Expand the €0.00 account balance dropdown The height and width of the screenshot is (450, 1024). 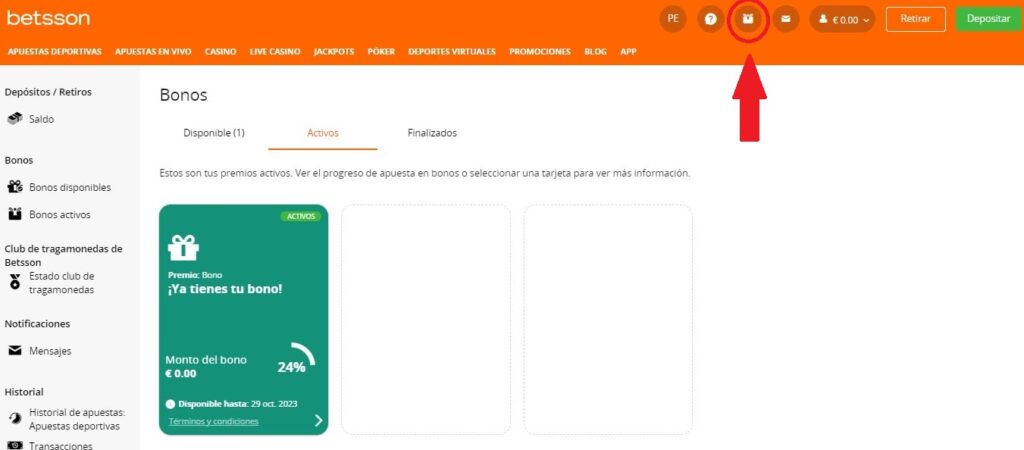click(842, 20)
